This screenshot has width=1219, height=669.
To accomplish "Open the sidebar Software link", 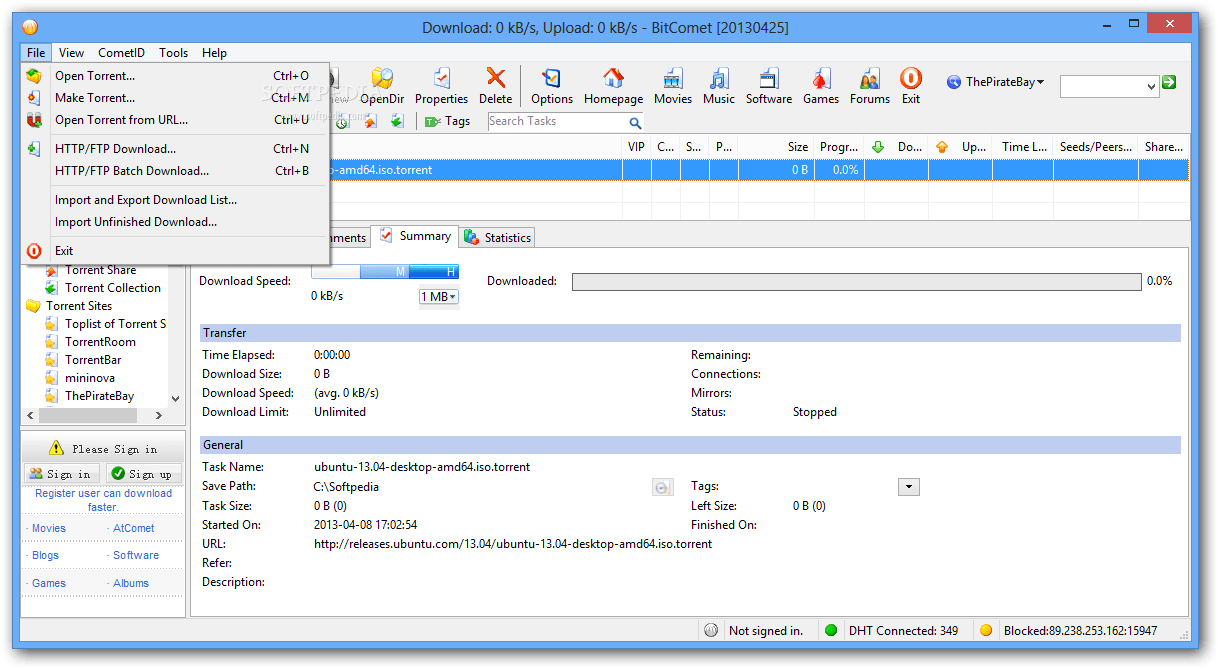I will point(136,555).
